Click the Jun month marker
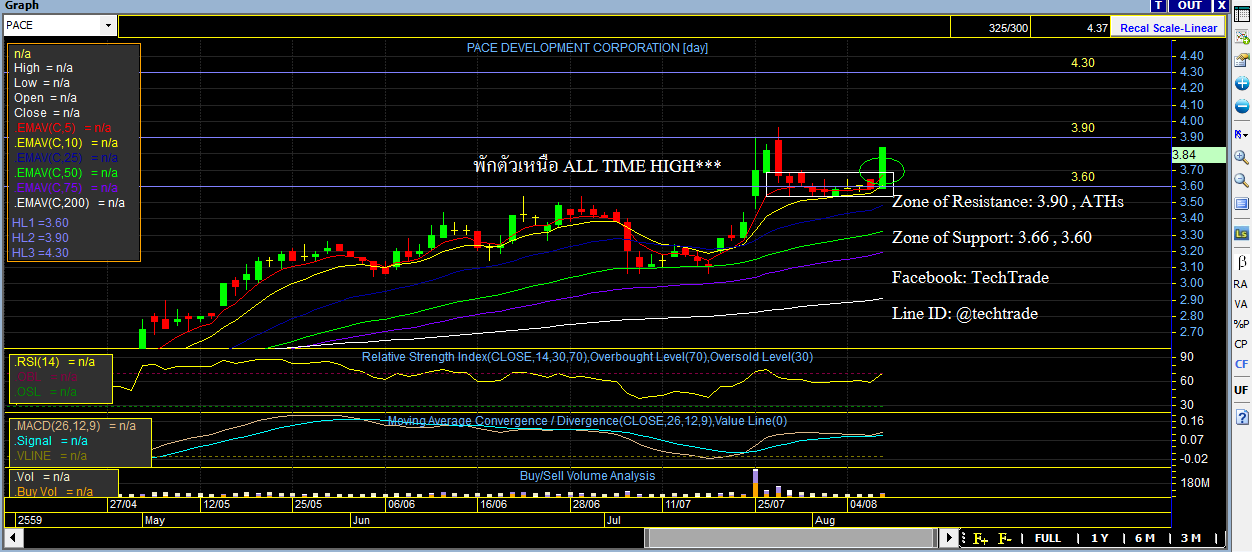 [361, 521]
